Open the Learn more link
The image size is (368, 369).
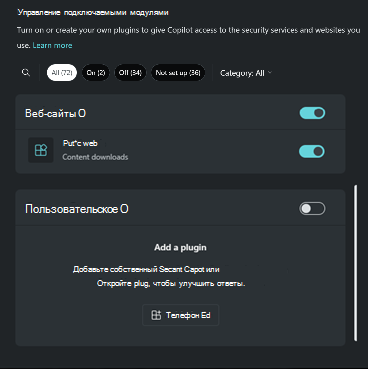click(52, 45)
